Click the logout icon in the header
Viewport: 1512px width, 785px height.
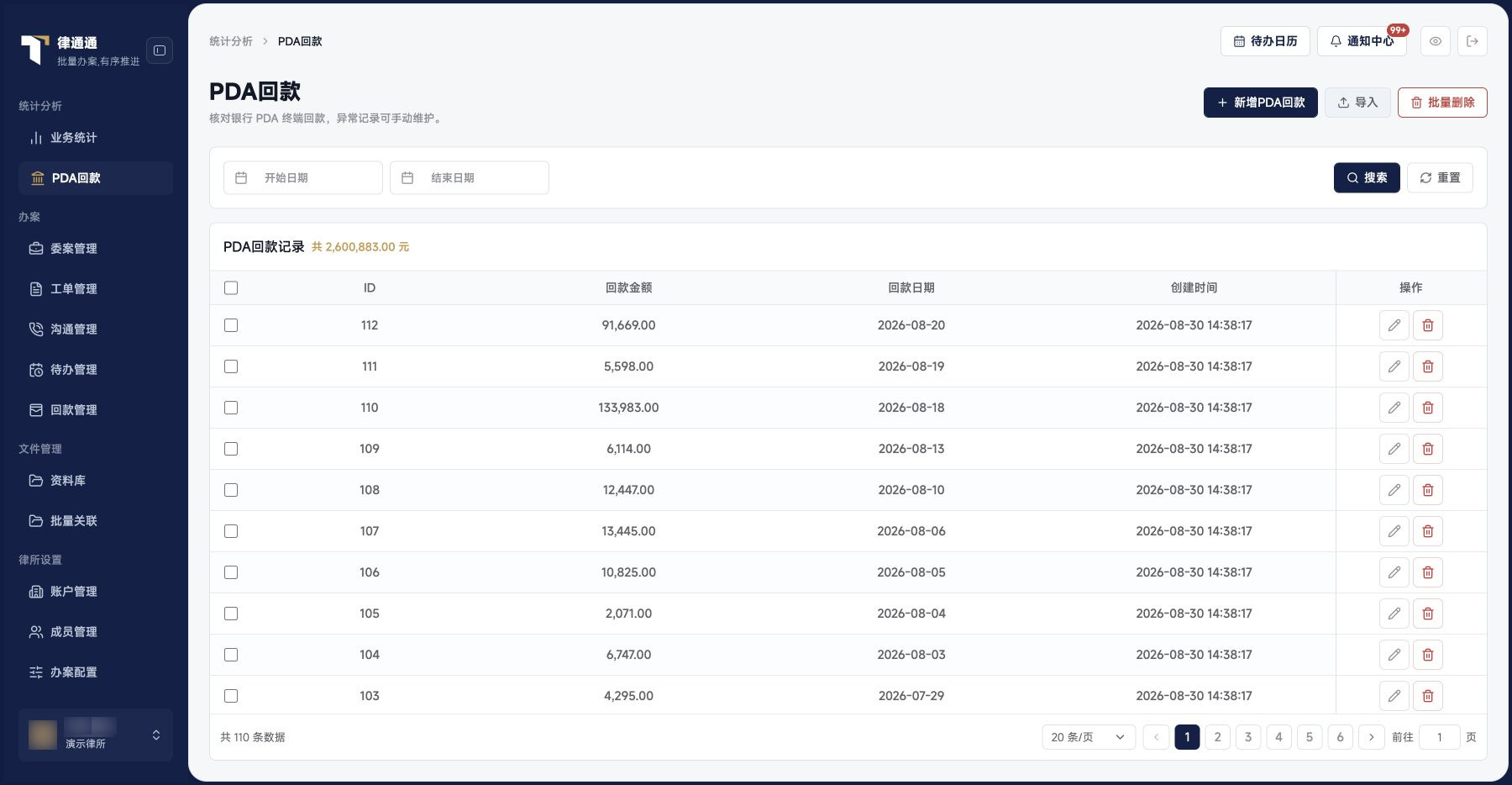click(1473, 41)
